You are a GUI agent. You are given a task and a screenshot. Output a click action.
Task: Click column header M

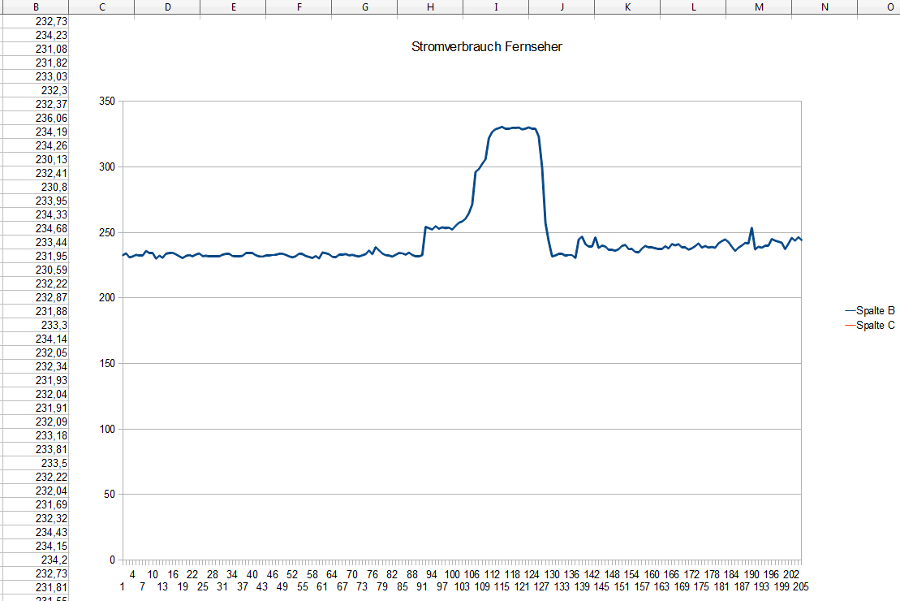pyautogui.click(x=759, y=7)
